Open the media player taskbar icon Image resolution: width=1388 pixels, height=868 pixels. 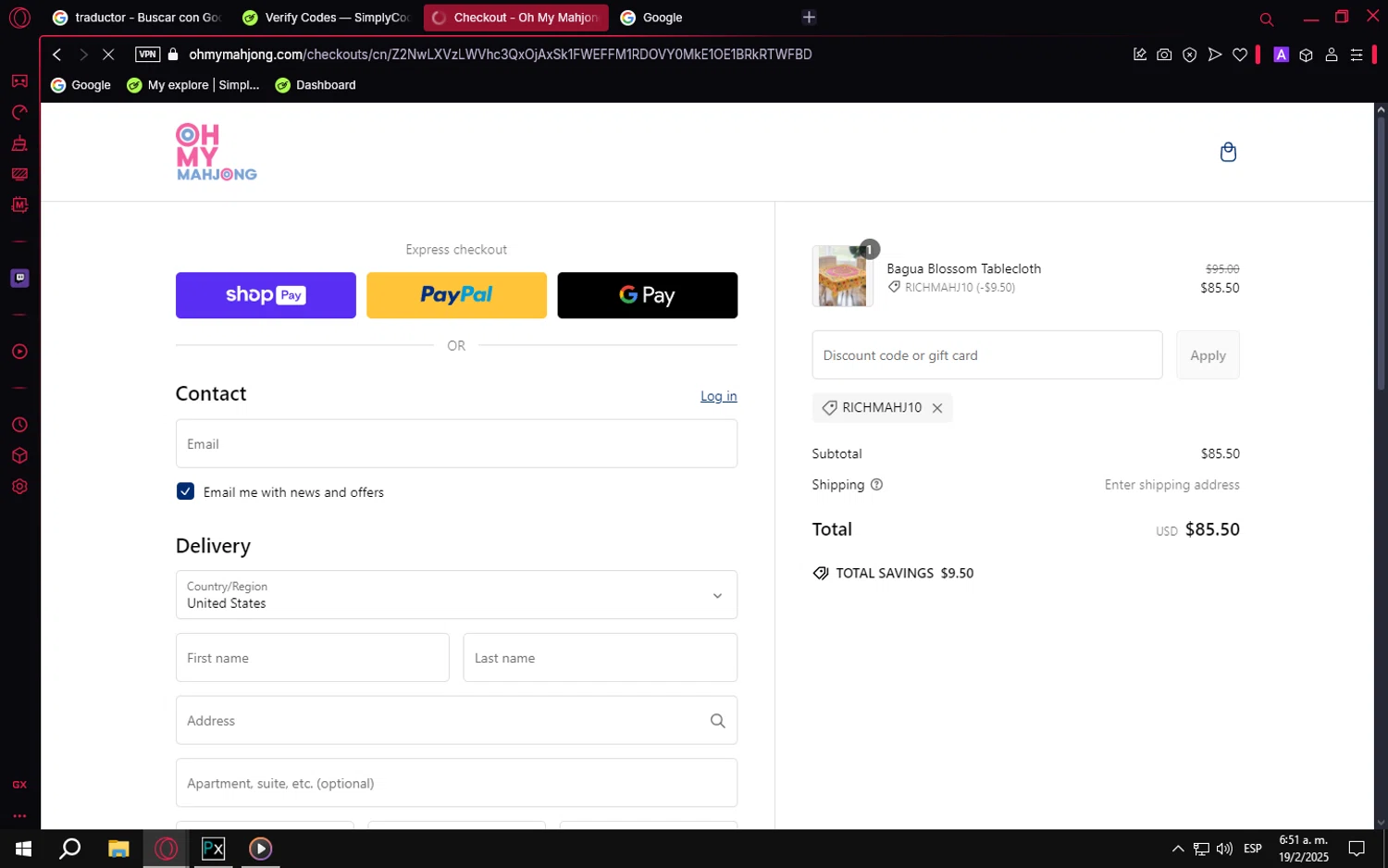point(260,849)
